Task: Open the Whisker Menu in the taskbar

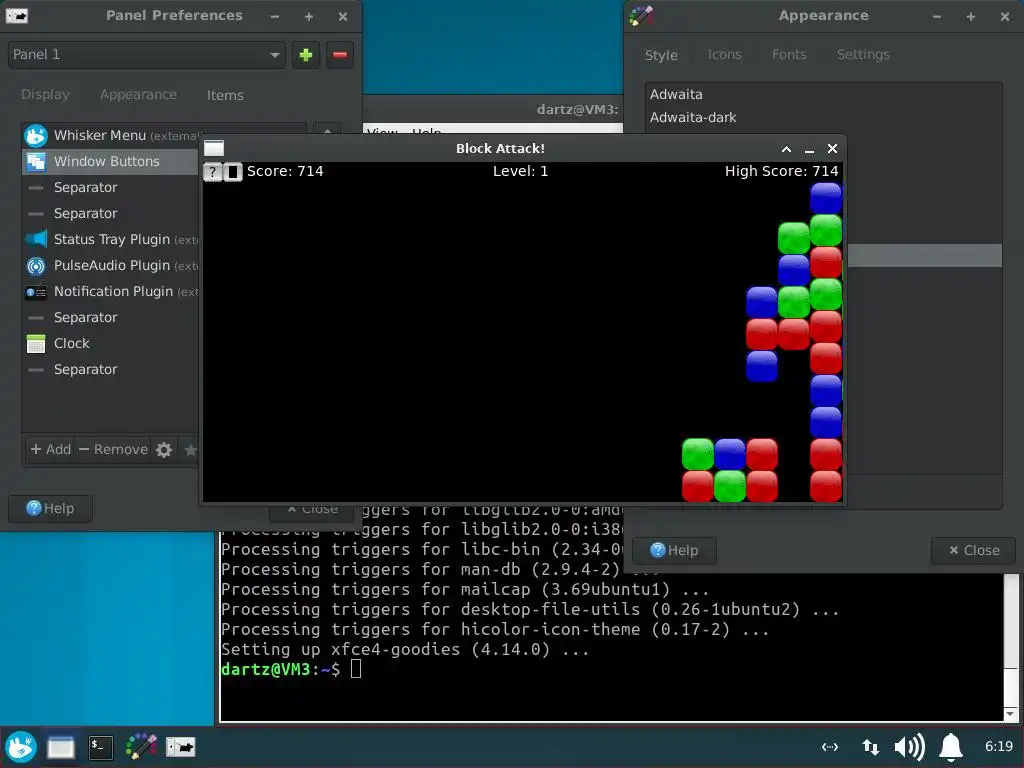Action: pyautogui.click(x=21, y=746)
